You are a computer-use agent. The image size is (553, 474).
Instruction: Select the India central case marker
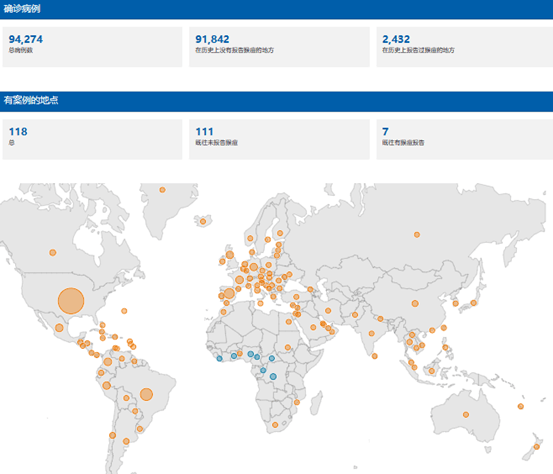pyautogui.click(x=371, y=333)
